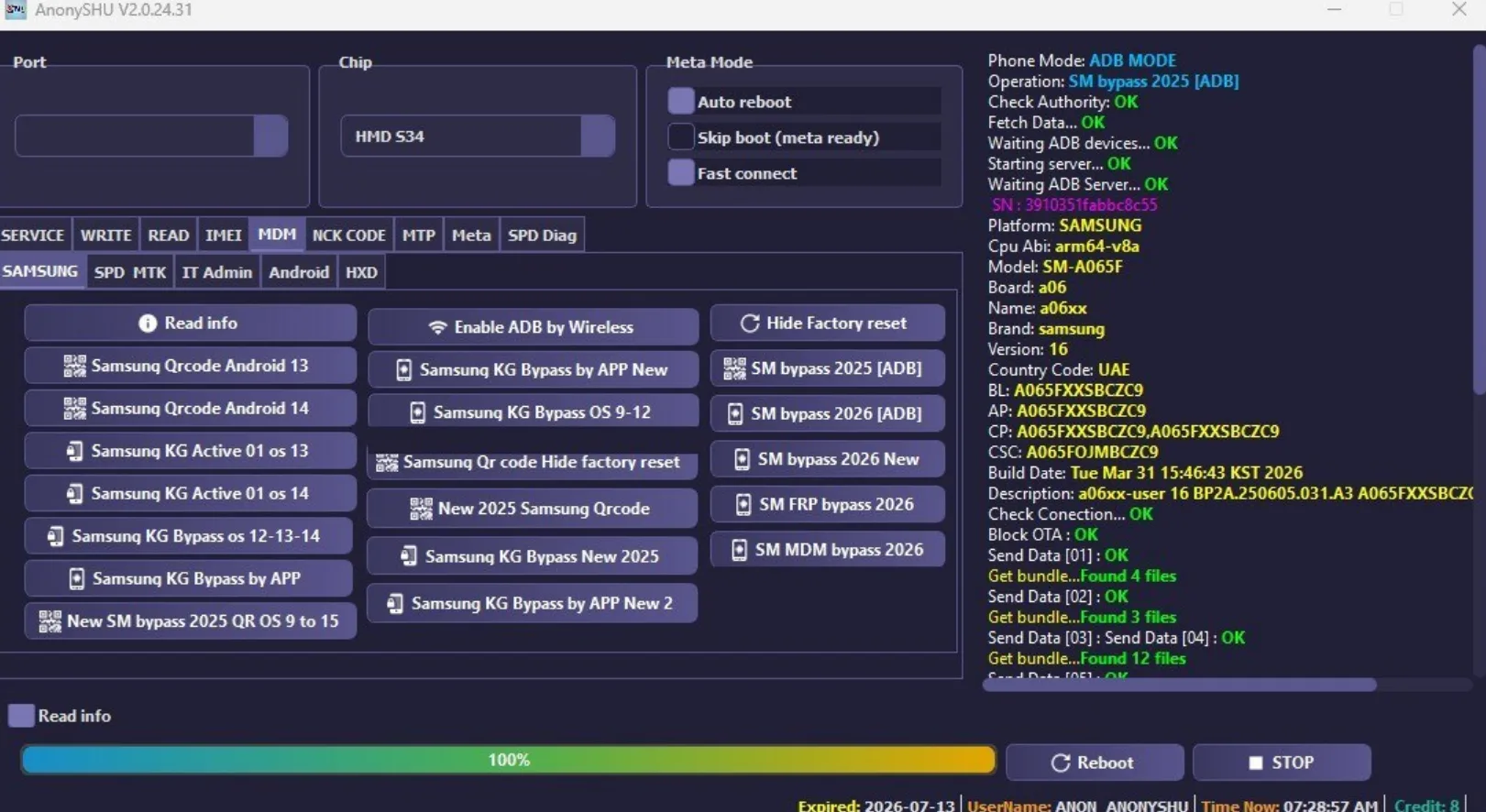The width and height of the screenshot is (1486, 812).
Task: Open the Meta tab
Action: pyautogui.click(x=471, y=236)
